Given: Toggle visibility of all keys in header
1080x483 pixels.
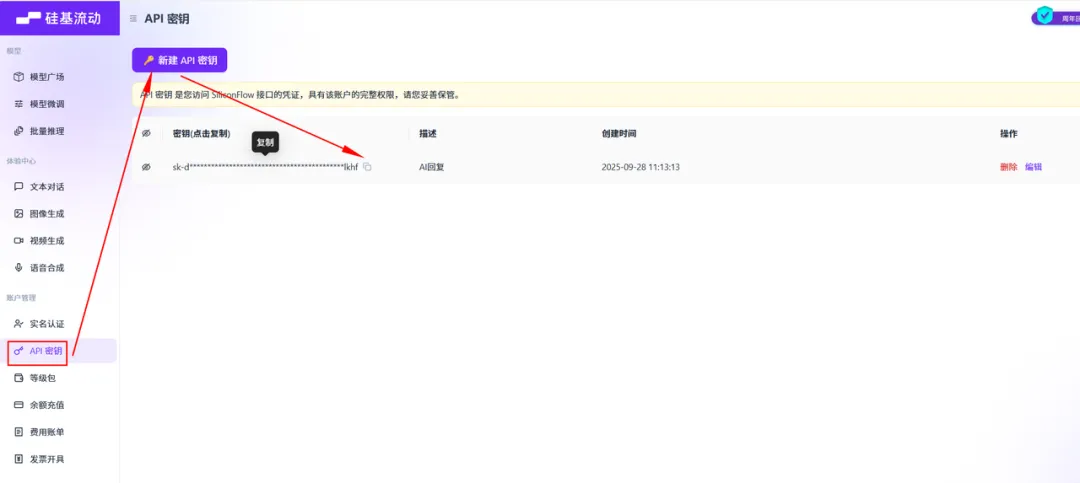Looking at the screenshot, I should click(146, 134).
